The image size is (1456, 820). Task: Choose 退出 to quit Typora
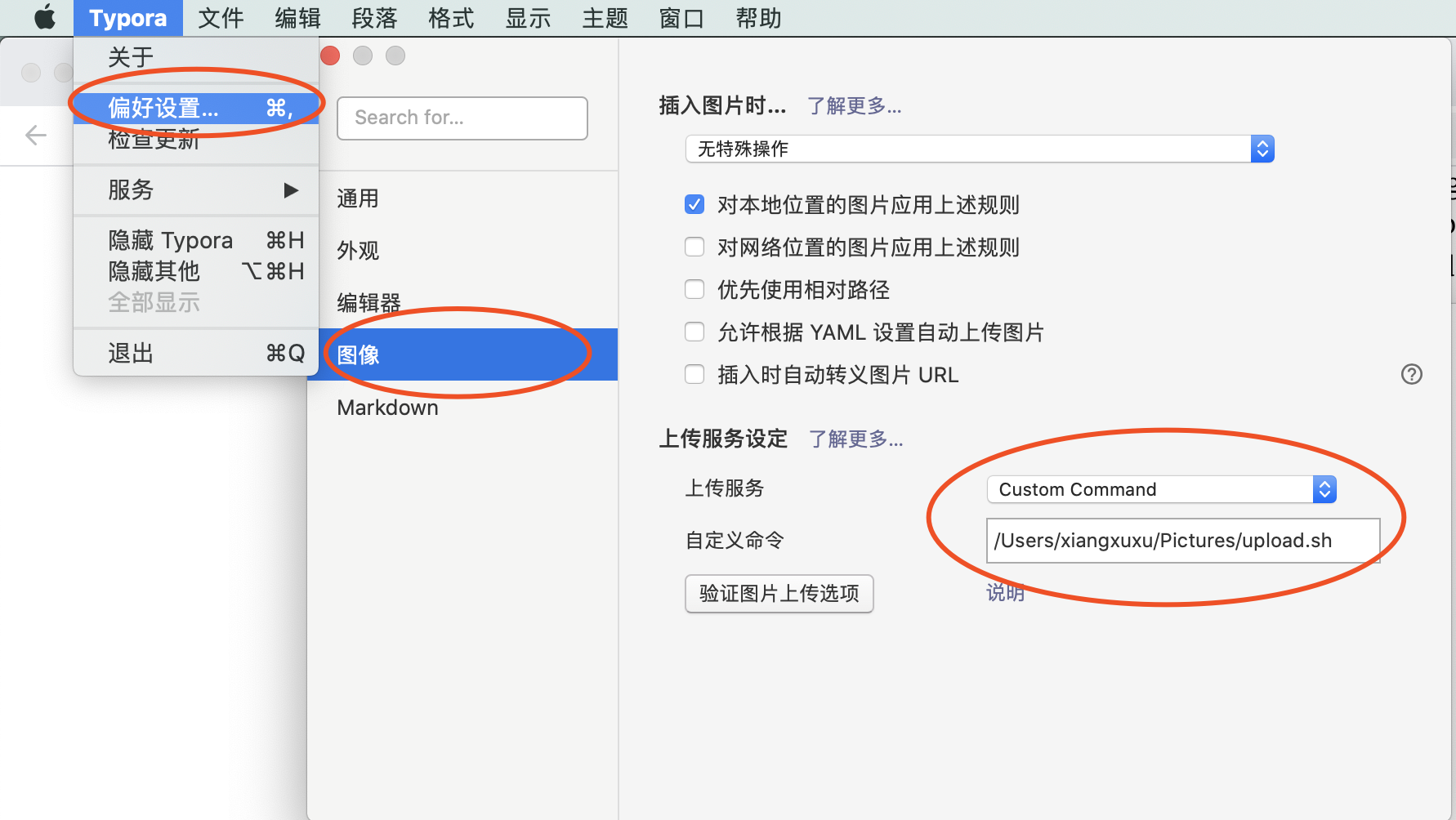(x=196, y=353)
